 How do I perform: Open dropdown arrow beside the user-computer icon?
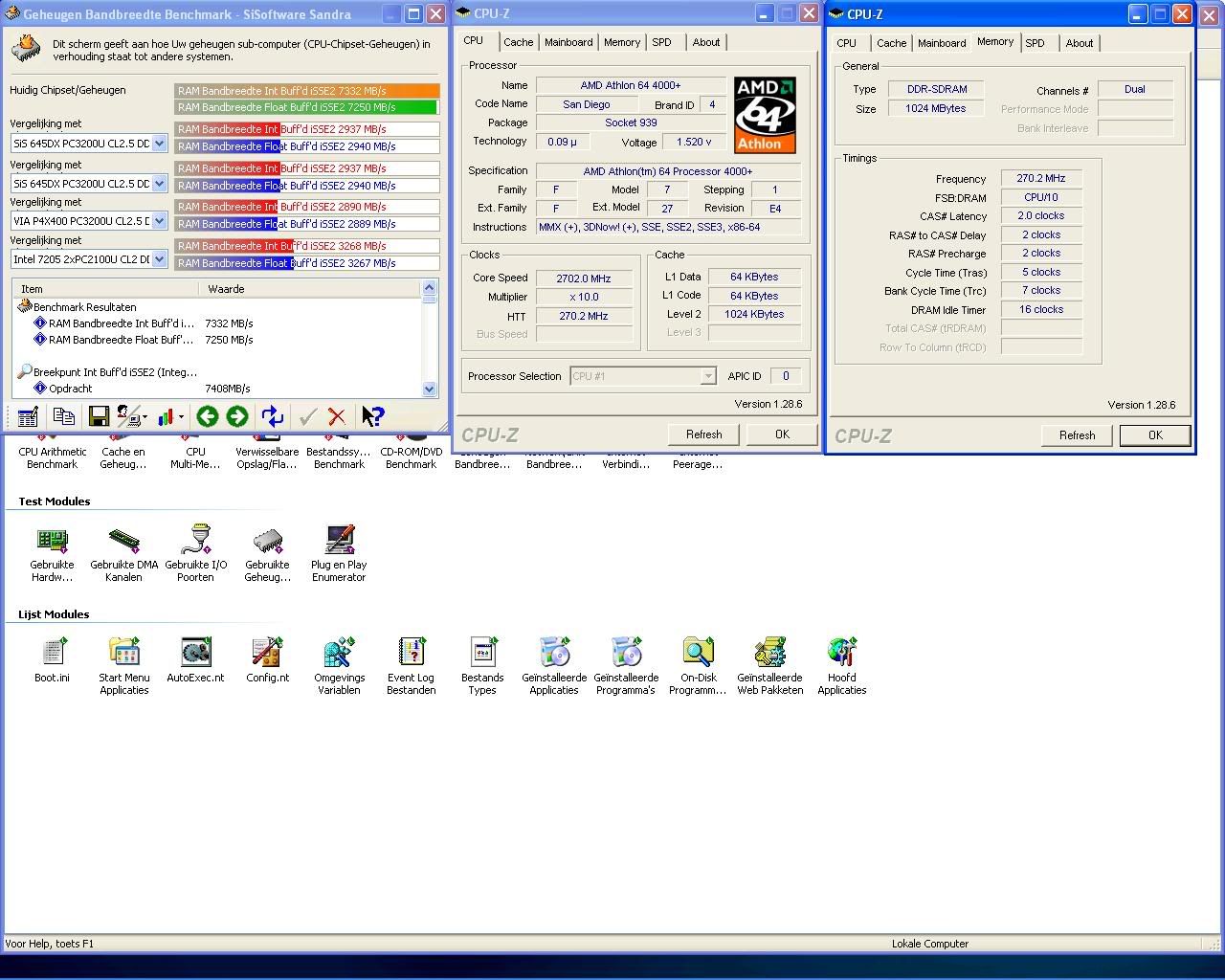click(145, 417)
